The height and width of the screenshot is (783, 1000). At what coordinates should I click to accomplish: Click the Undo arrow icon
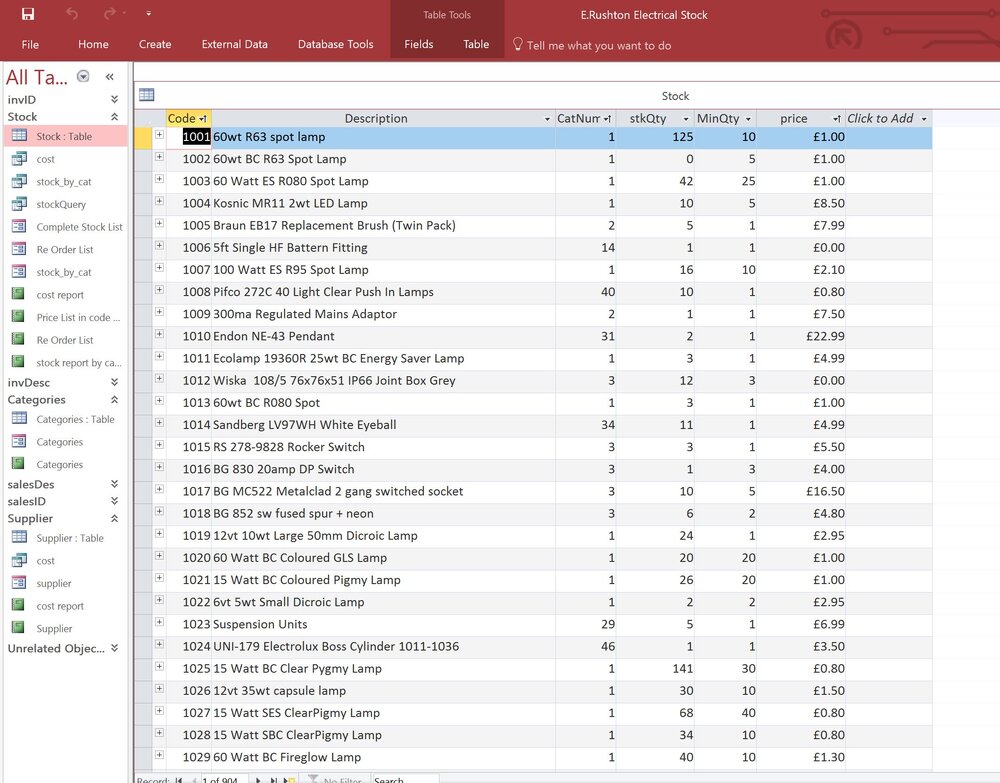tap(72, 13)
